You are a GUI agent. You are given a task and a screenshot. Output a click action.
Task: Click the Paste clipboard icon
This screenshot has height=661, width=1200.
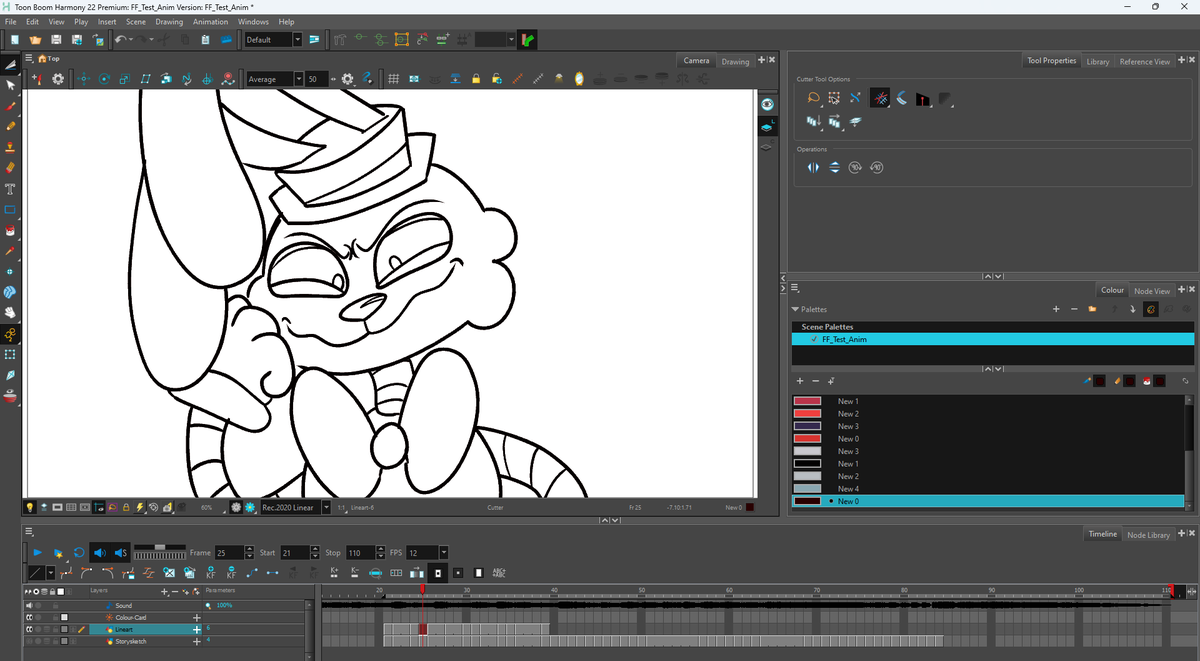pos(205,40)
